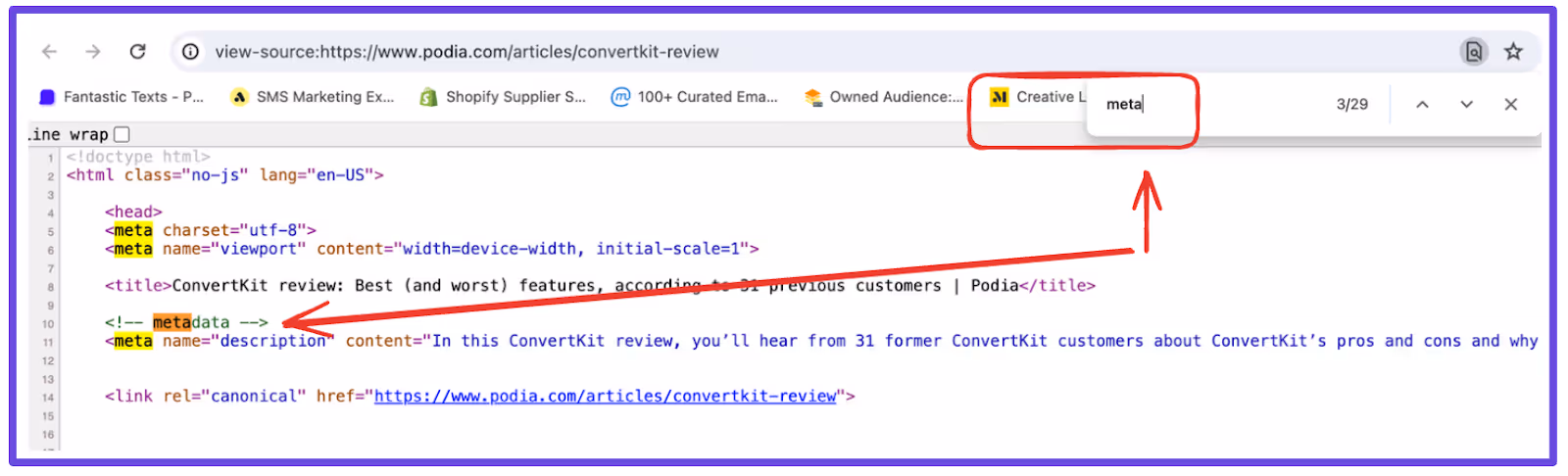Open the SMS Marketing Ex... bookmark
The image size is (1568, 476).
tap(313, 97)
